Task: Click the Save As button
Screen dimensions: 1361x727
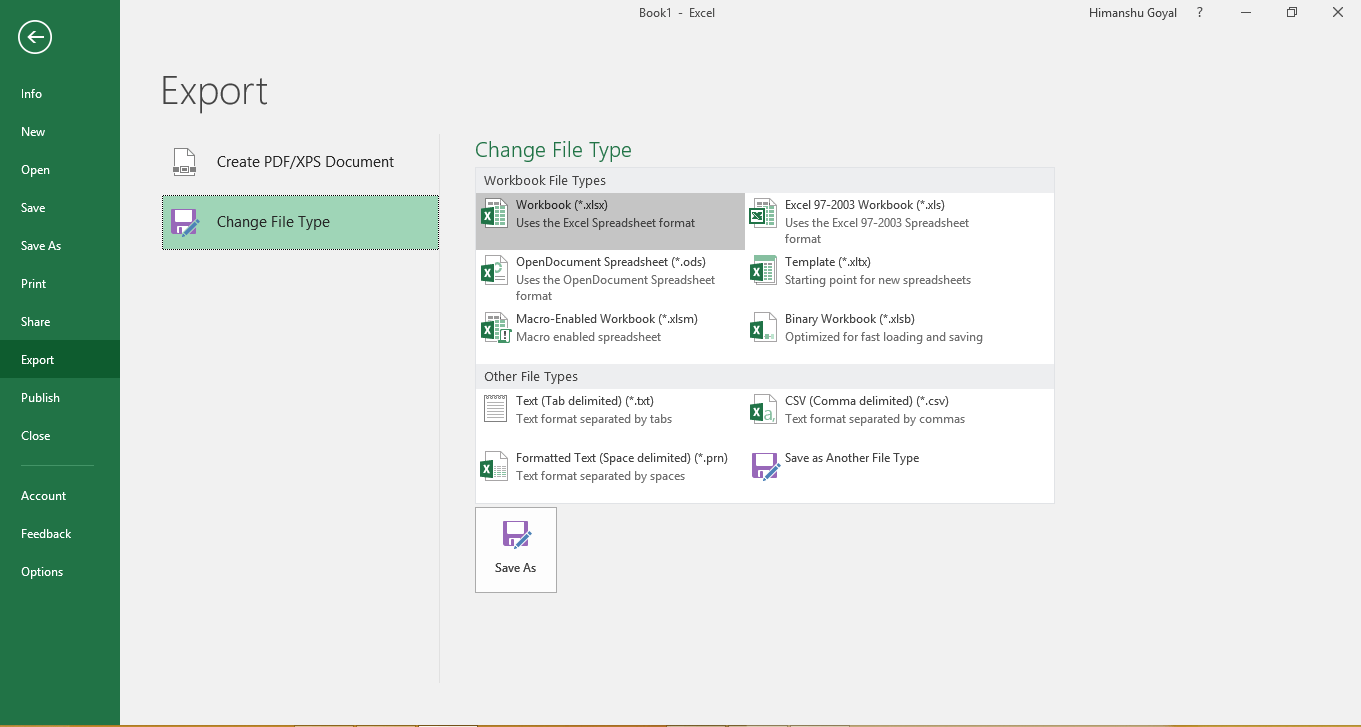Action: click(515, 548)
